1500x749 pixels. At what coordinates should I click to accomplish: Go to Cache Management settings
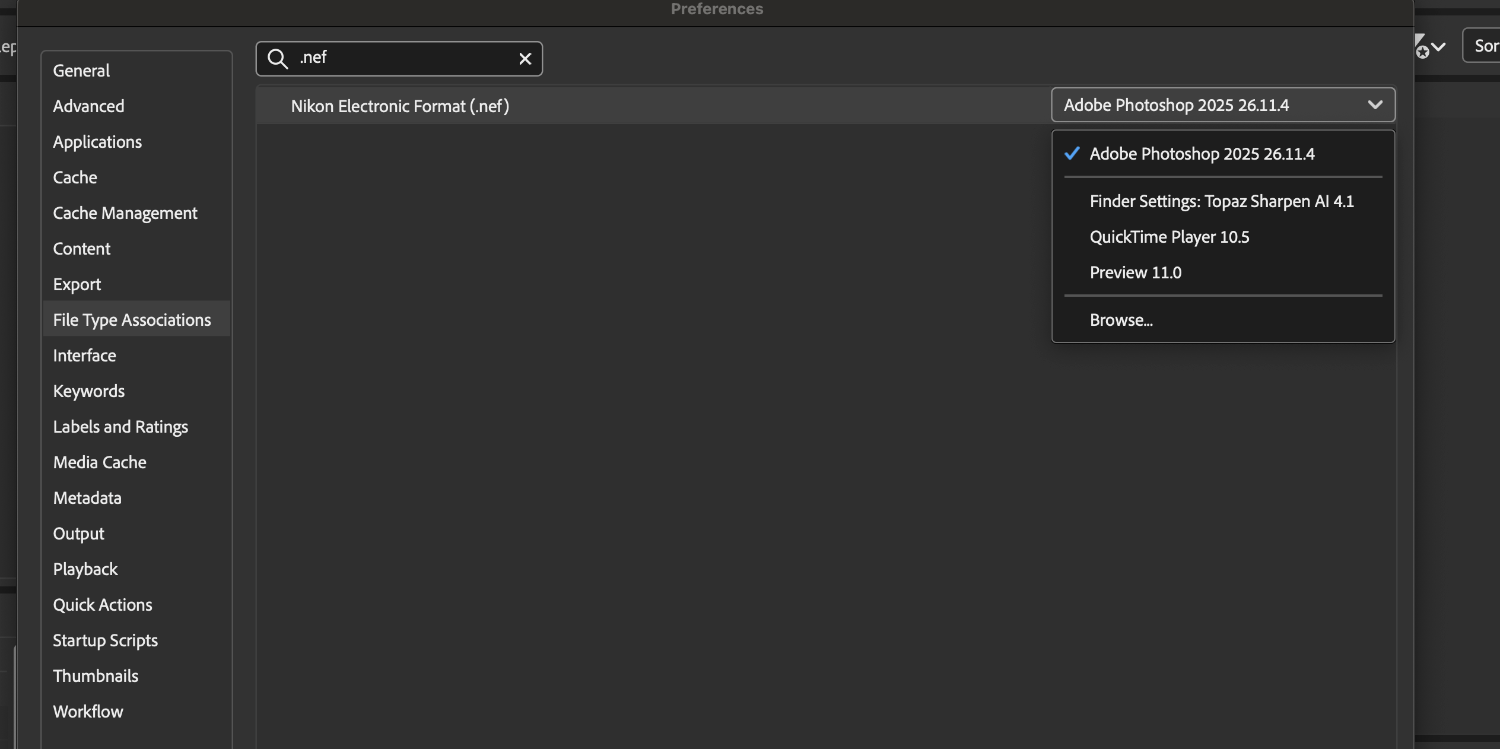(x=125, y=213)
